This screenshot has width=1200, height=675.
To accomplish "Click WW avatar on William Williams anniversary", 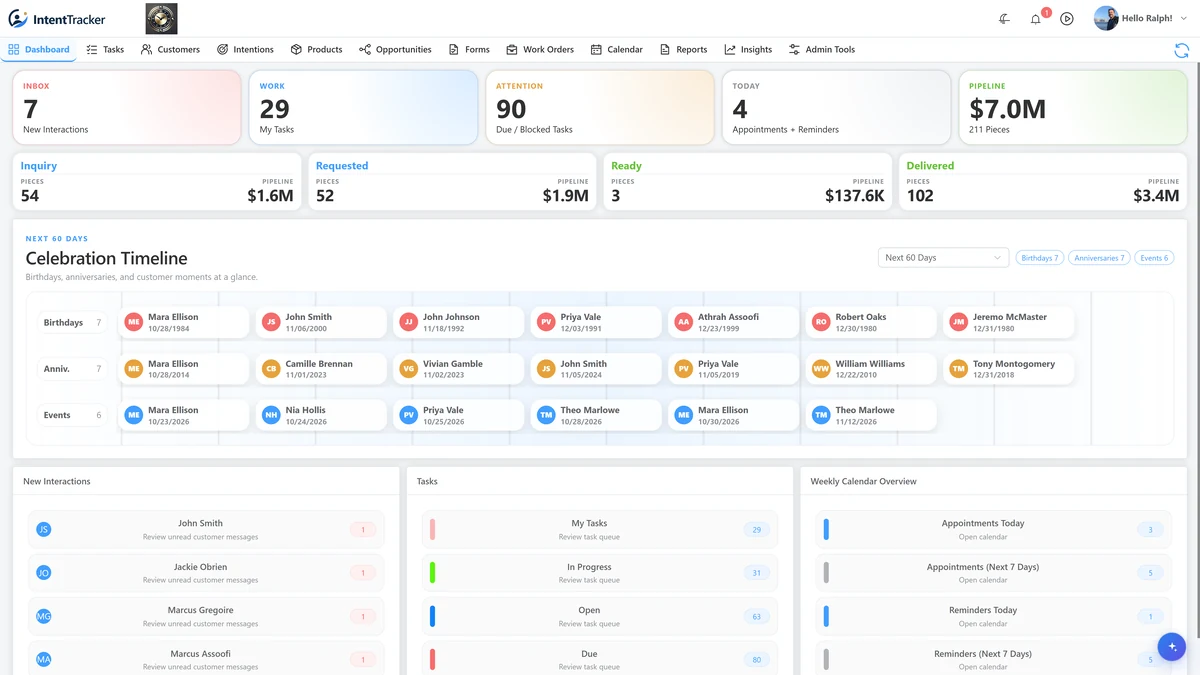I will click(x=821, y=369).
